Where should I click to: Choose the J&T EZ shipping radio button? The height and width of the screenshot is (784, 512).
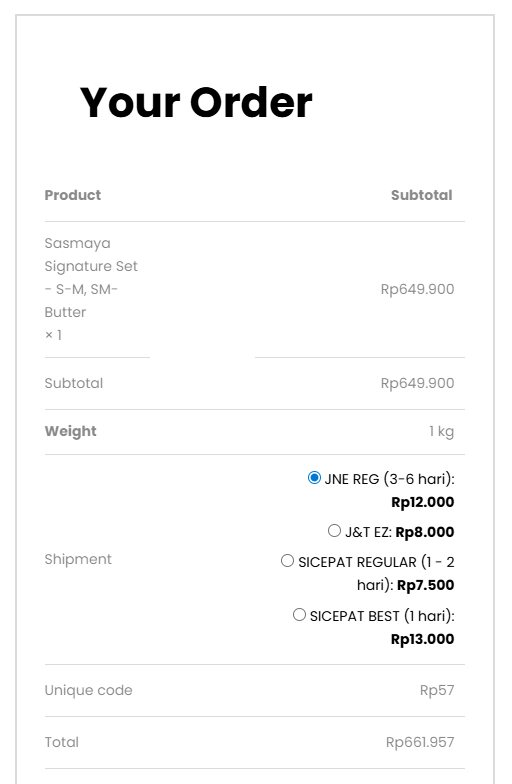[334, 530]
